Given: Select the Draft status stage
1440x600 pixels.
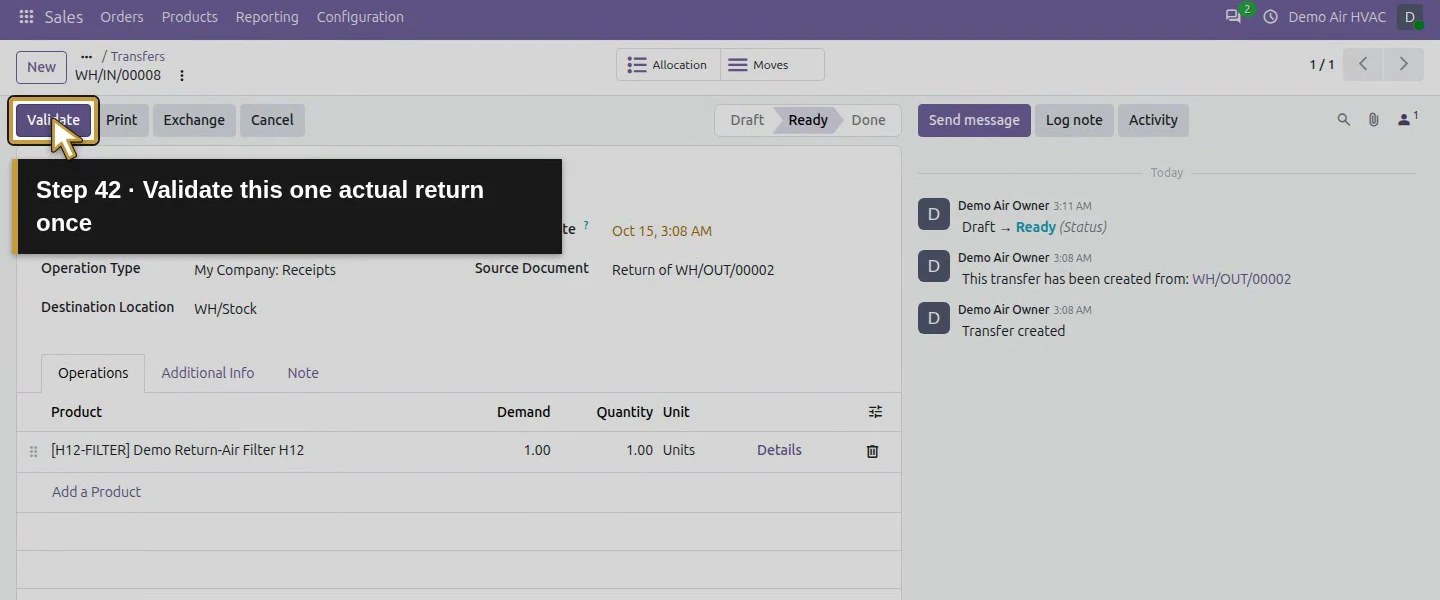Looking at the screenshot, I should coord(746,120).
